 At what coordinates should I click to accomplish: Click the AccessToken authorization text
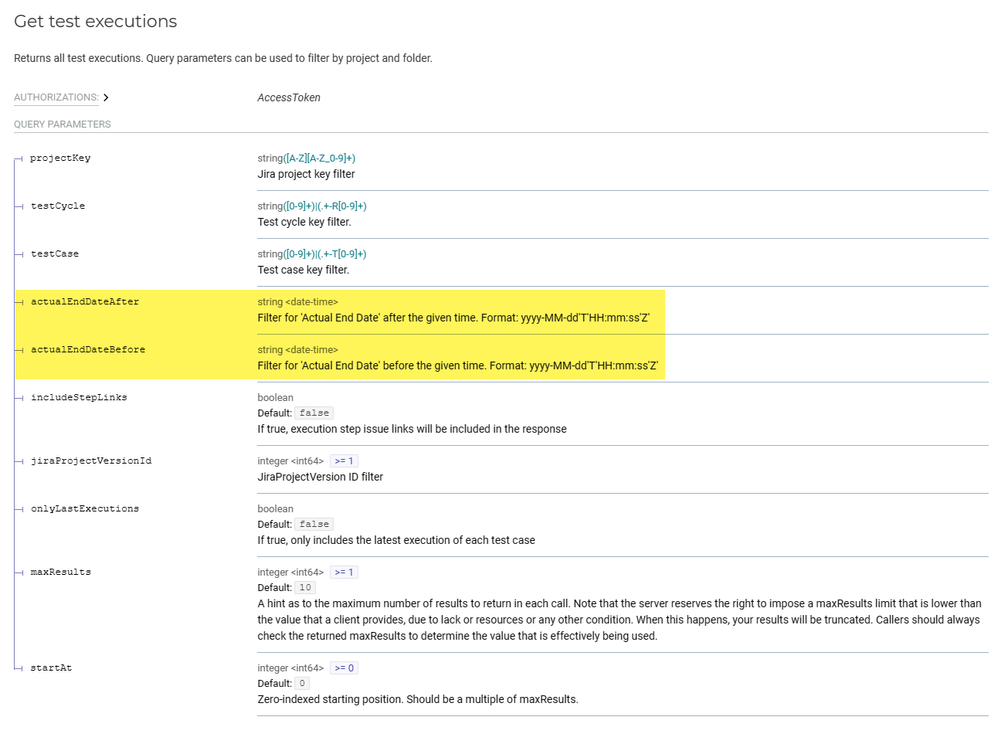pyautogui.click(x=289, y=98)
